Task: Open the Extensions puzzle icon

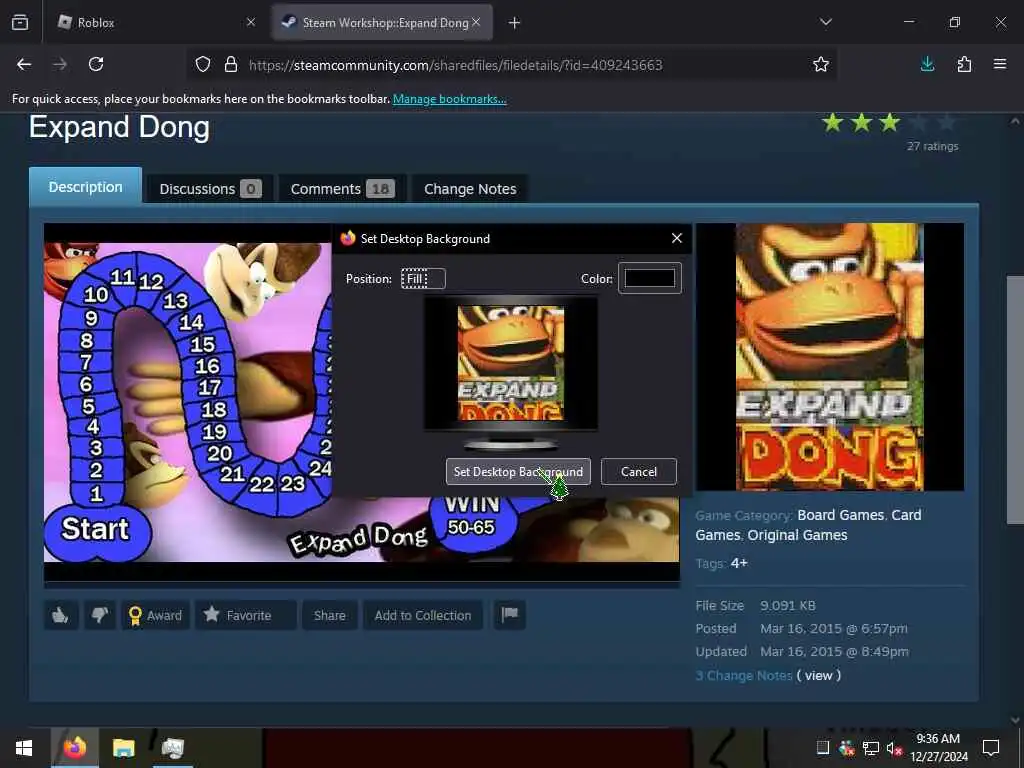Action: [964, 64]
